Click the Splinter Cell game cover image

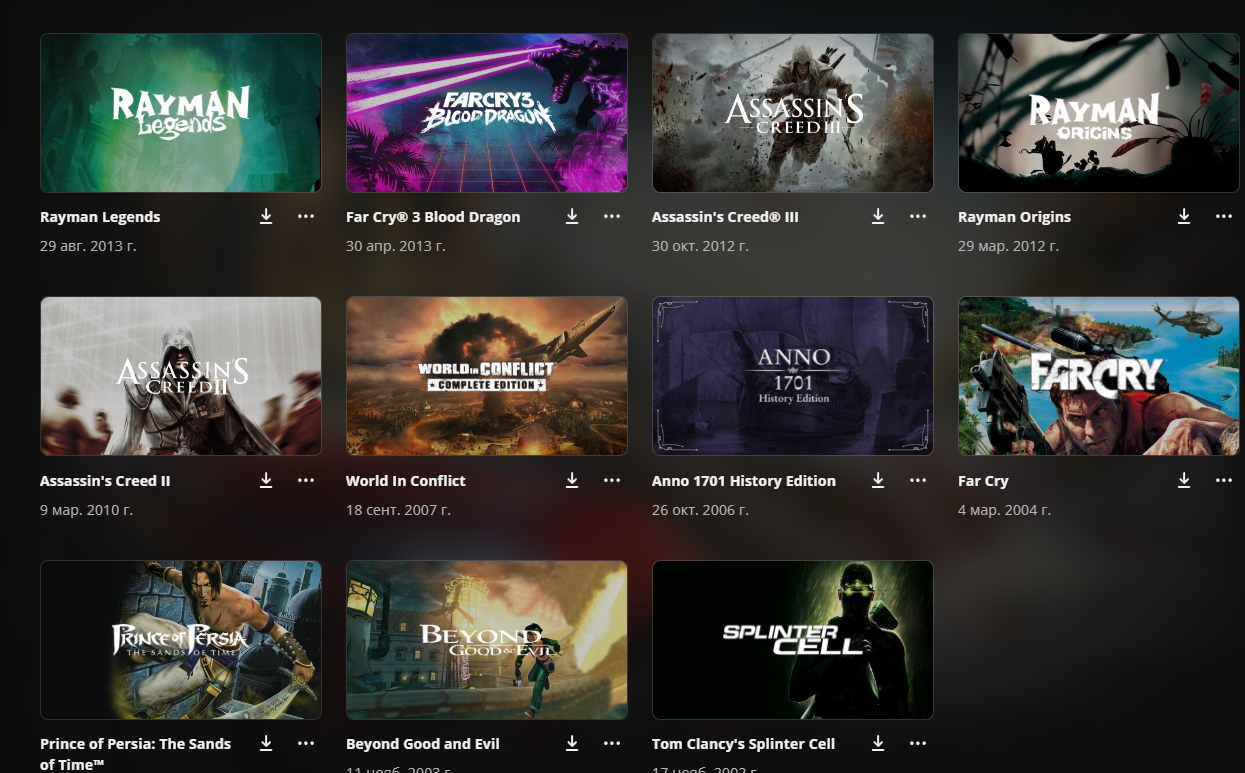pyautogui.click(x=792, y=640)
